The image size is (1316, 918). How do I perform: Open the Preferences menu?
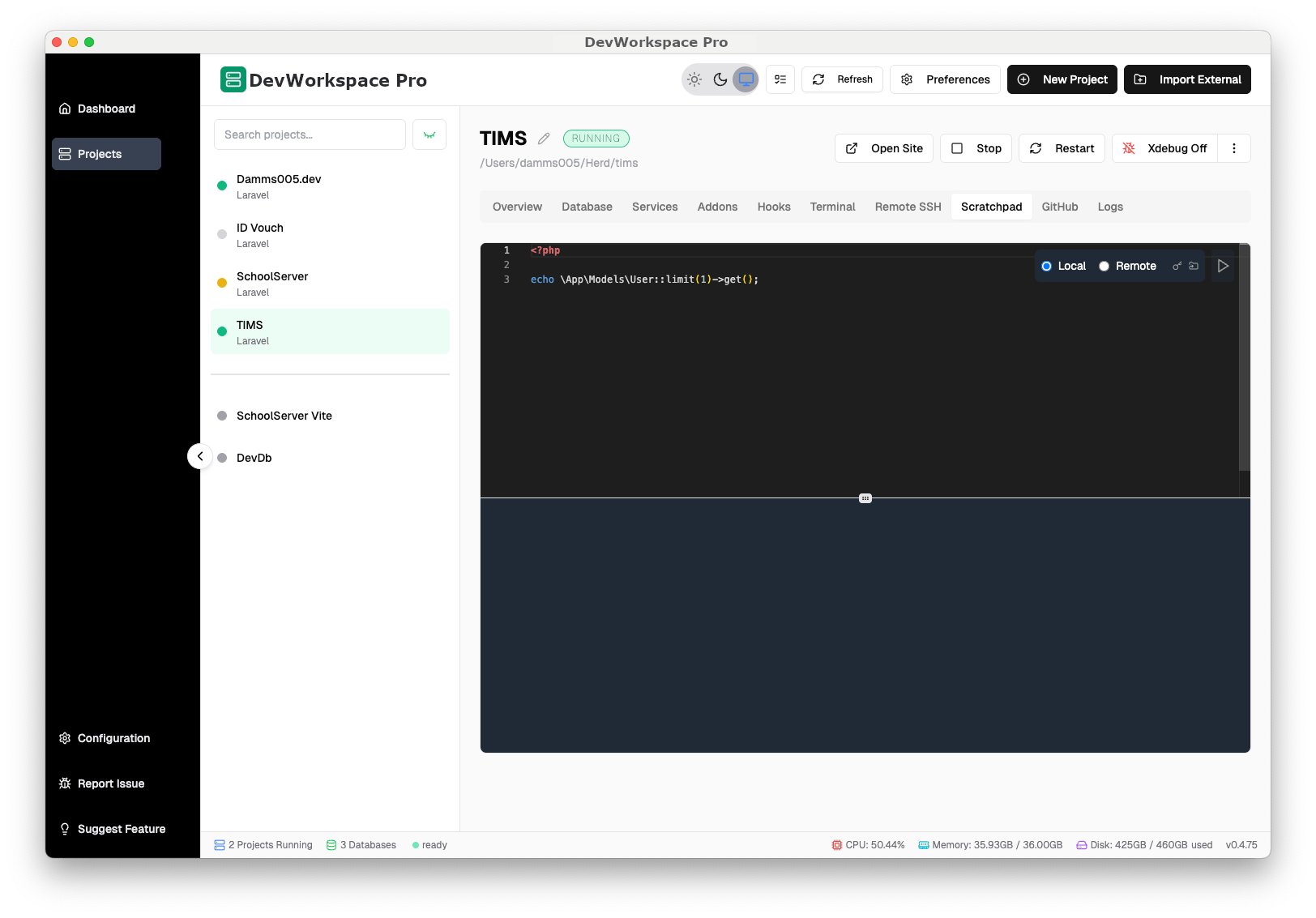[x=945, y=79]
